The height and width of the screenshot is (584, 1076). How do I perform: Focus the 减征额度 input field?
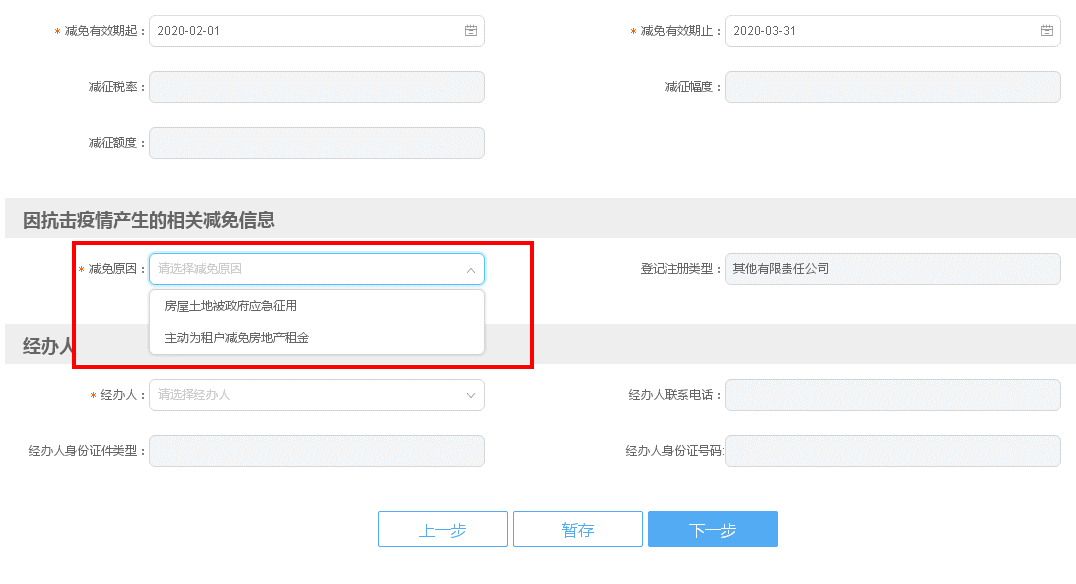pyautogui.click(x=316, y=143)
